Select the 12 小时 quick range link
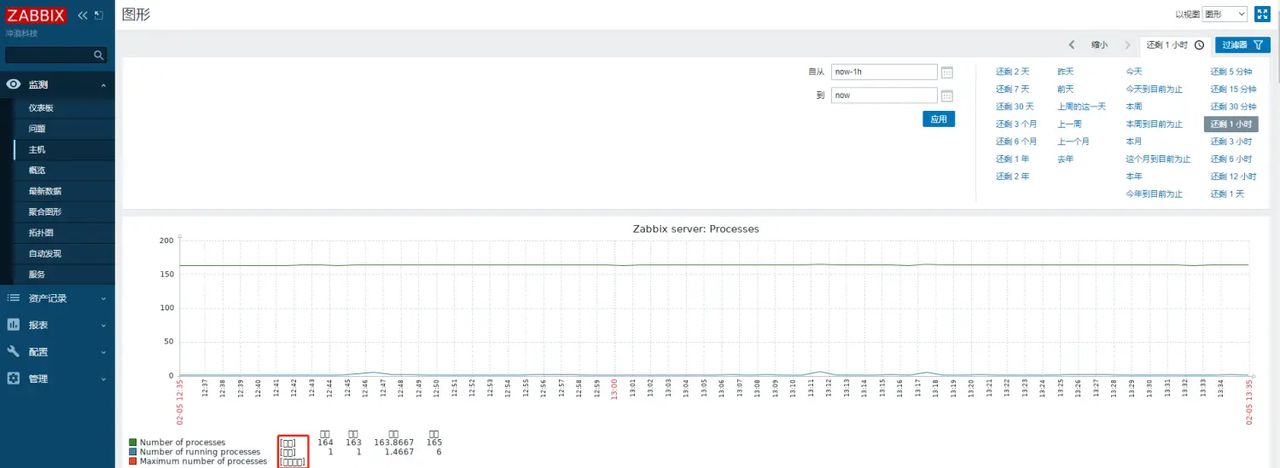 pyautogui.click(x=1233, y=176)
